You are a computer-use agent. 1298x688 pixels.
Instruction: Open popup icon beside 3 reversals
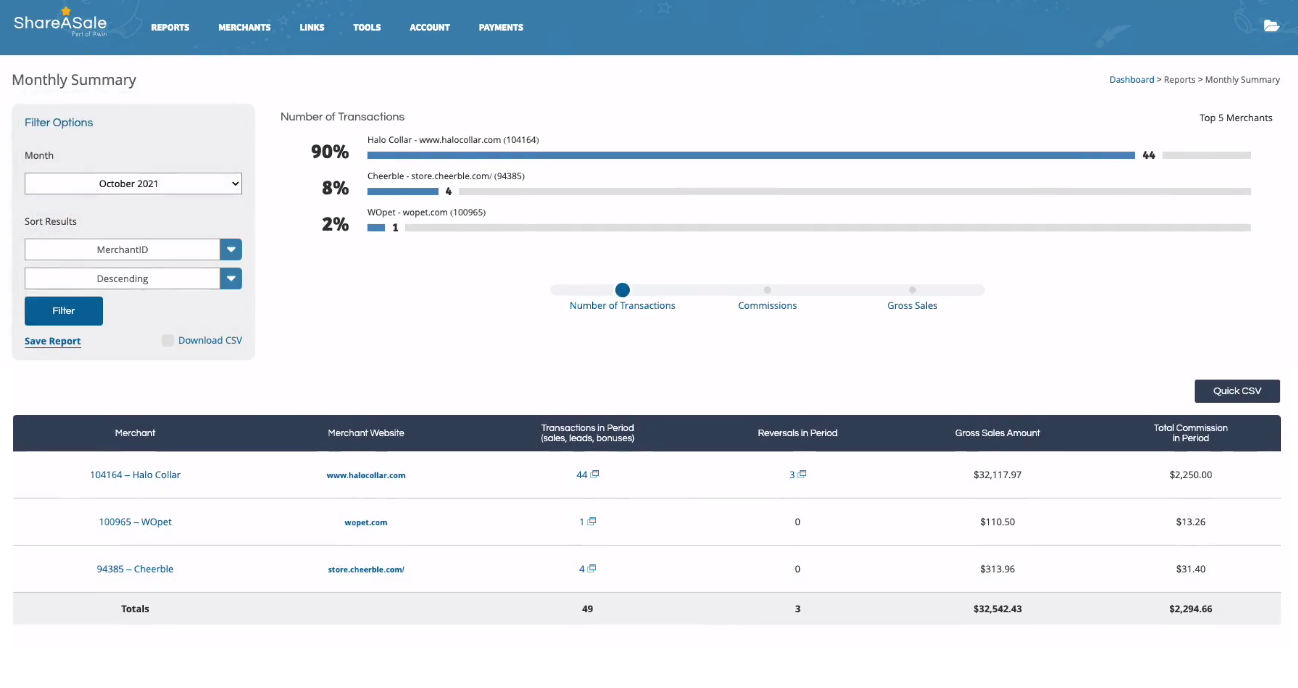pyautogui.click(x=802, y=475)
